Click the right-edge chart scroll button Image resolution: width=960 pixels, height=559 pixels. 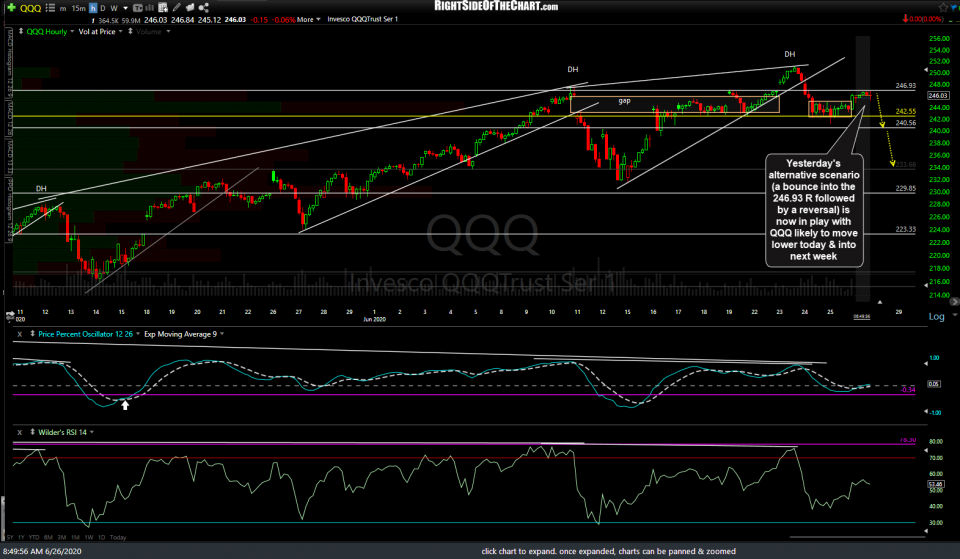954,302
